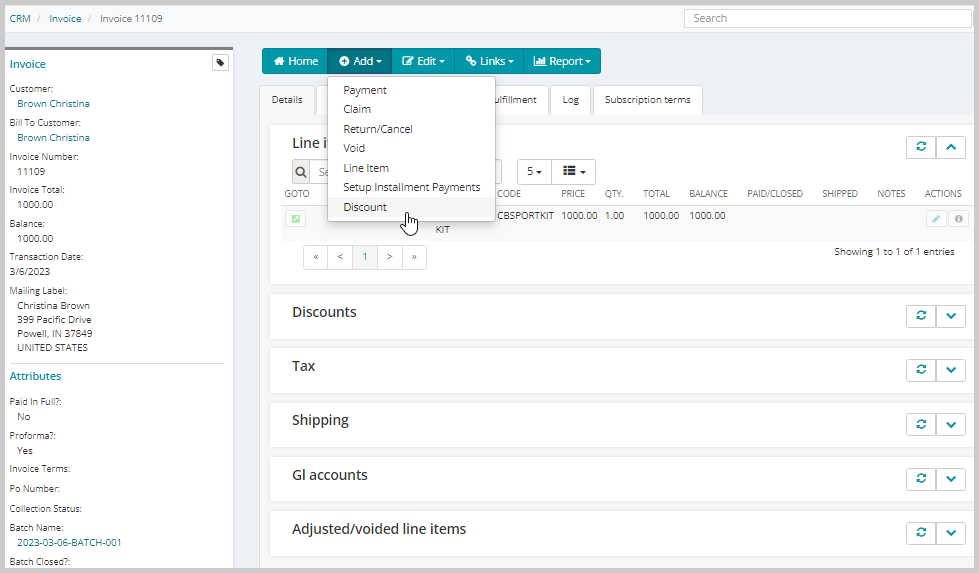Click the Add dropdown button
979x573 pixels.
pos(360,61)
